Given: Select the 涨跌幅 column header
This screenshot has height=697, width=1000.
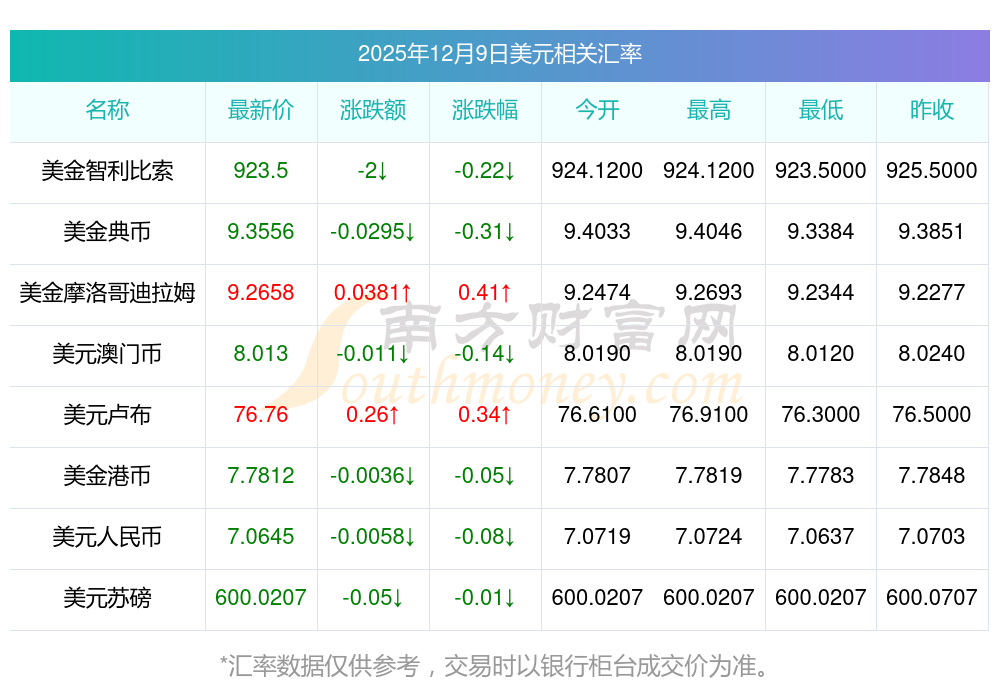Looking at the screenshot, I should (x=485, y=110).
